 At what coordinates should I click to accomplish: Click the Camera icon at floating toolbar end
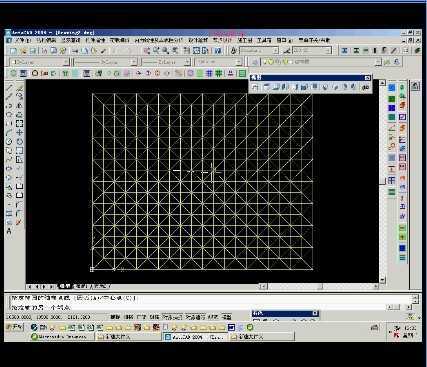(x=366, y=87)
